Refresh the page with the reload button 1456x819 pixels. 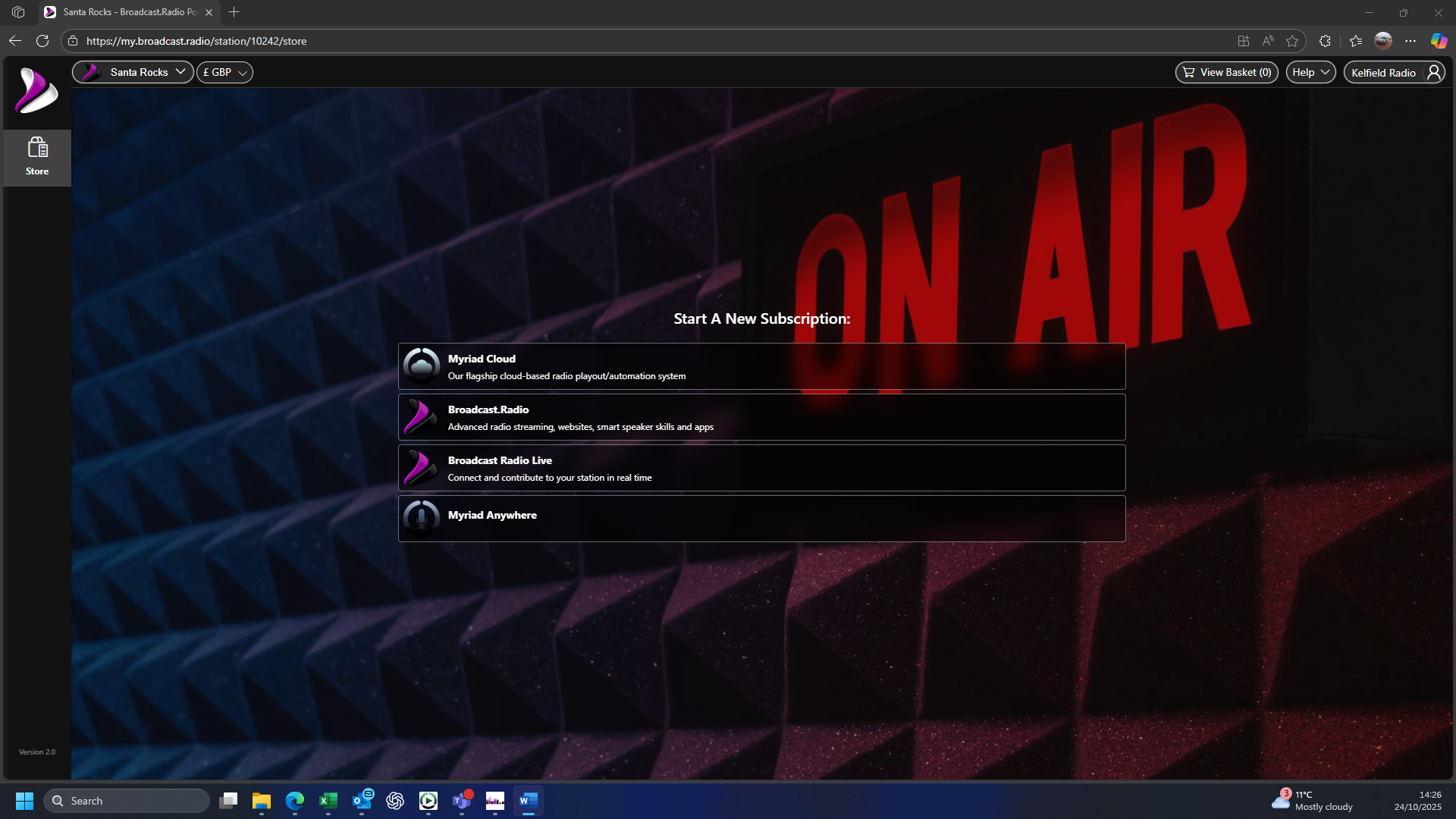pyautogui.click(x=42, y=41)
